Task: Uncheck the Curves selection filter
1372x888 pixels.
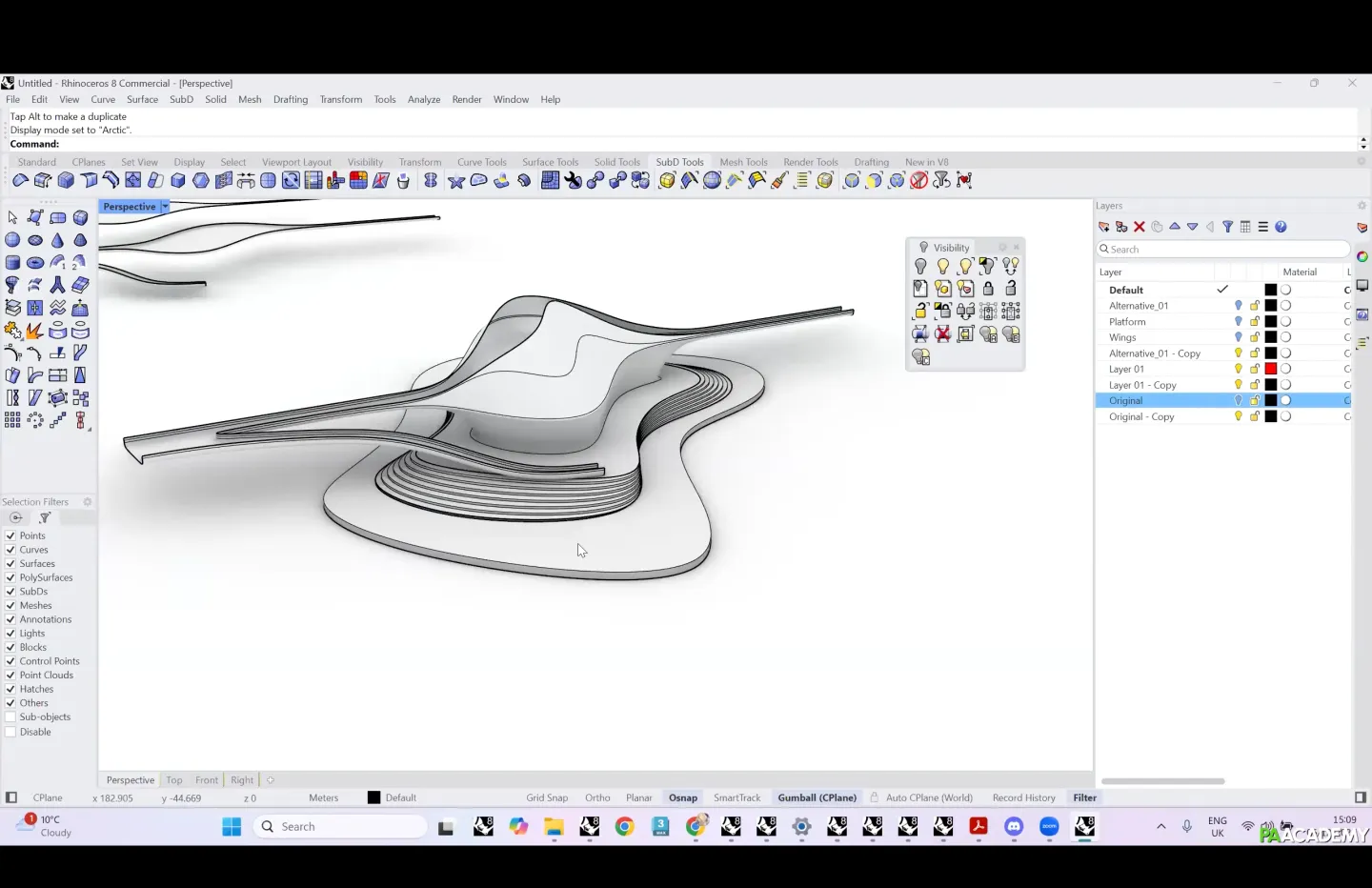Action: pos(10,550)
